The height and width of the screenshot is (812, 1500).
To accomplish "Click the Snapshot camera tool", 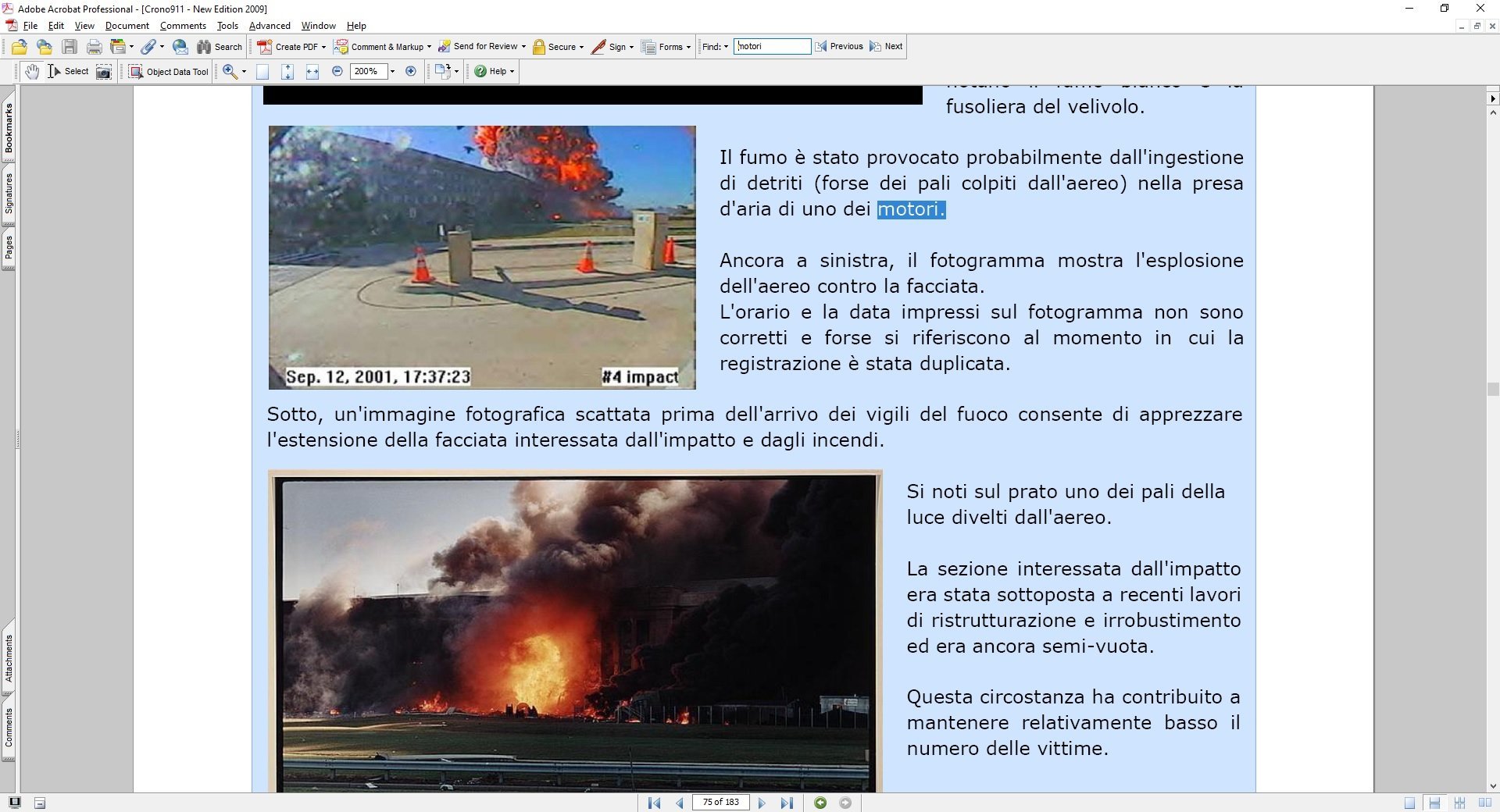I will pyautogui.click(x=103, y=72).
